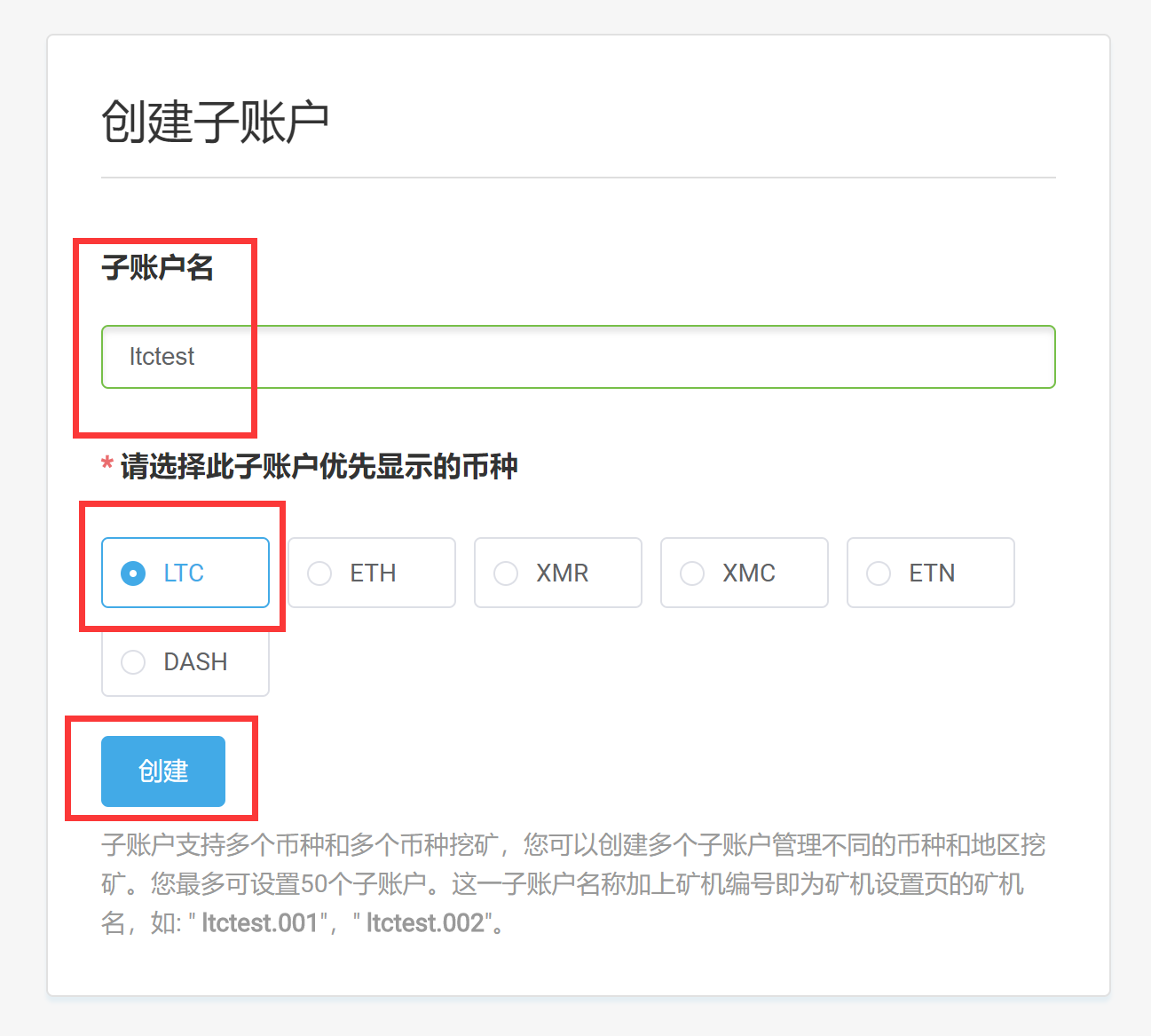Viewport: 1151px width, 1036px height.
Task: Click the 'XMC' option label text
Action: [748, 573]
